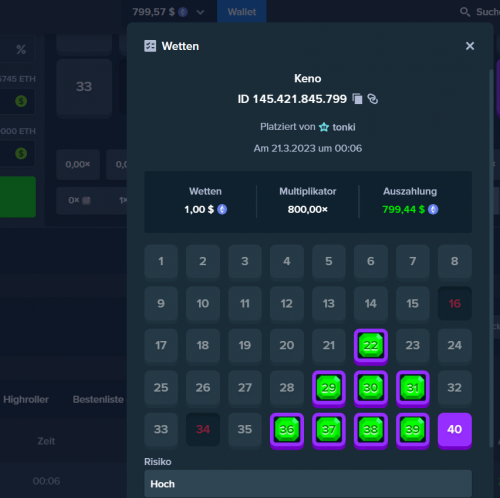Click the ETH icon in the balance header
The height and width of the screenshot is (498, 500).
183,12
